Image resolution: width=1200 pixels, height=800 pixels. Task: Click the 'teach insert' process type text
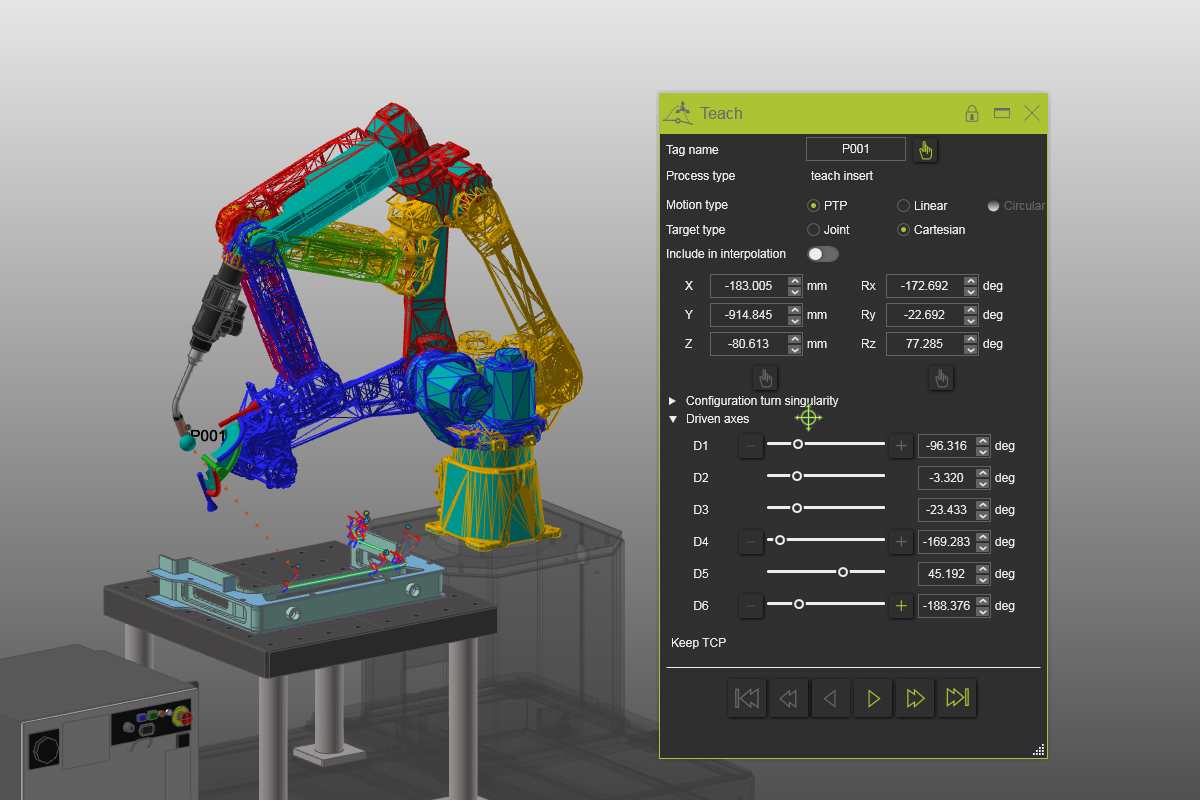(841, 176)
